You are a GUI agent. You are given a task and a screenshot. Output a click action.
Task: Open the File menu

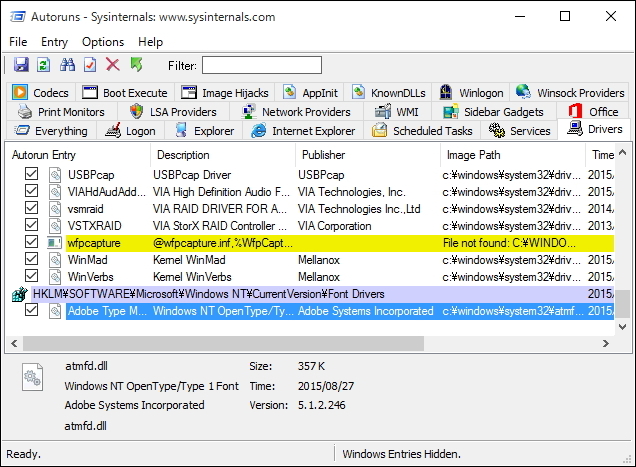tap(18, 42)
